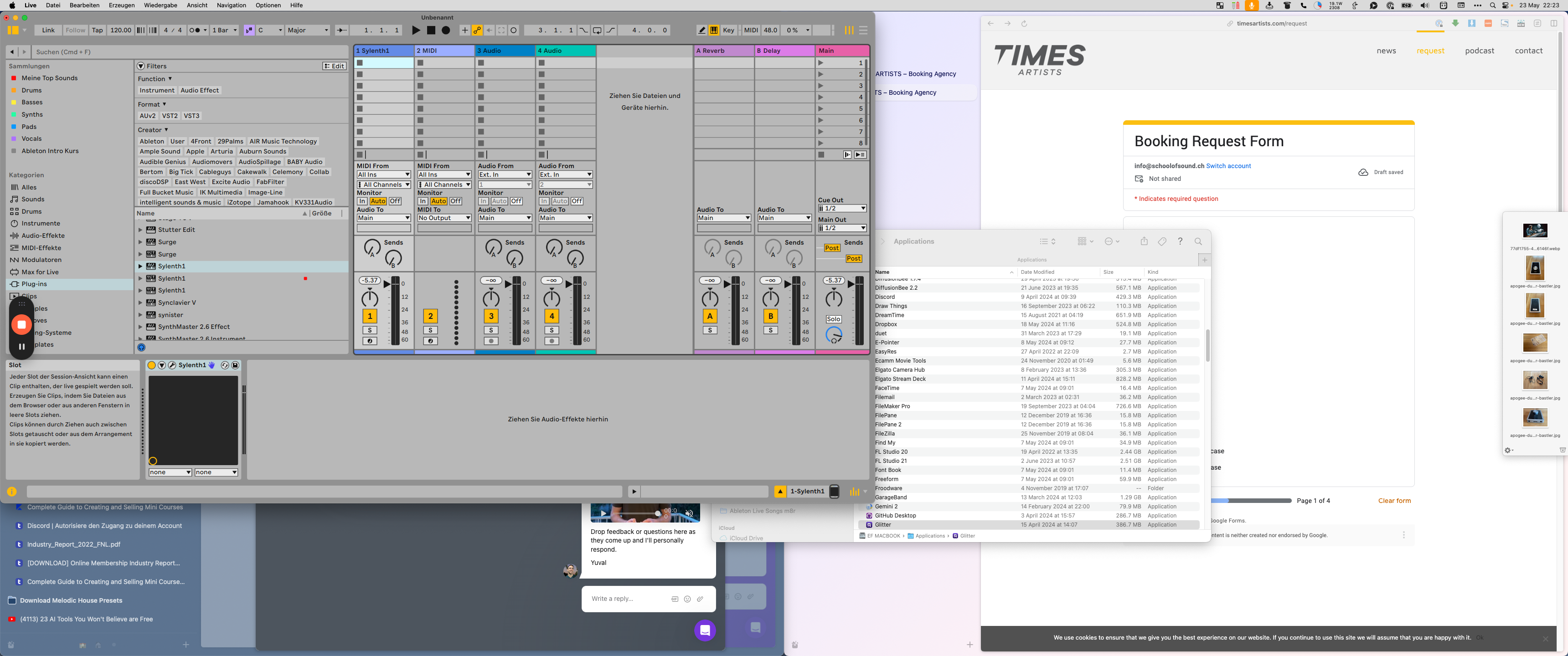Click the scale mode icon next to key C
Viewport: 1568px width, 656px height.
tap(249, 30)
